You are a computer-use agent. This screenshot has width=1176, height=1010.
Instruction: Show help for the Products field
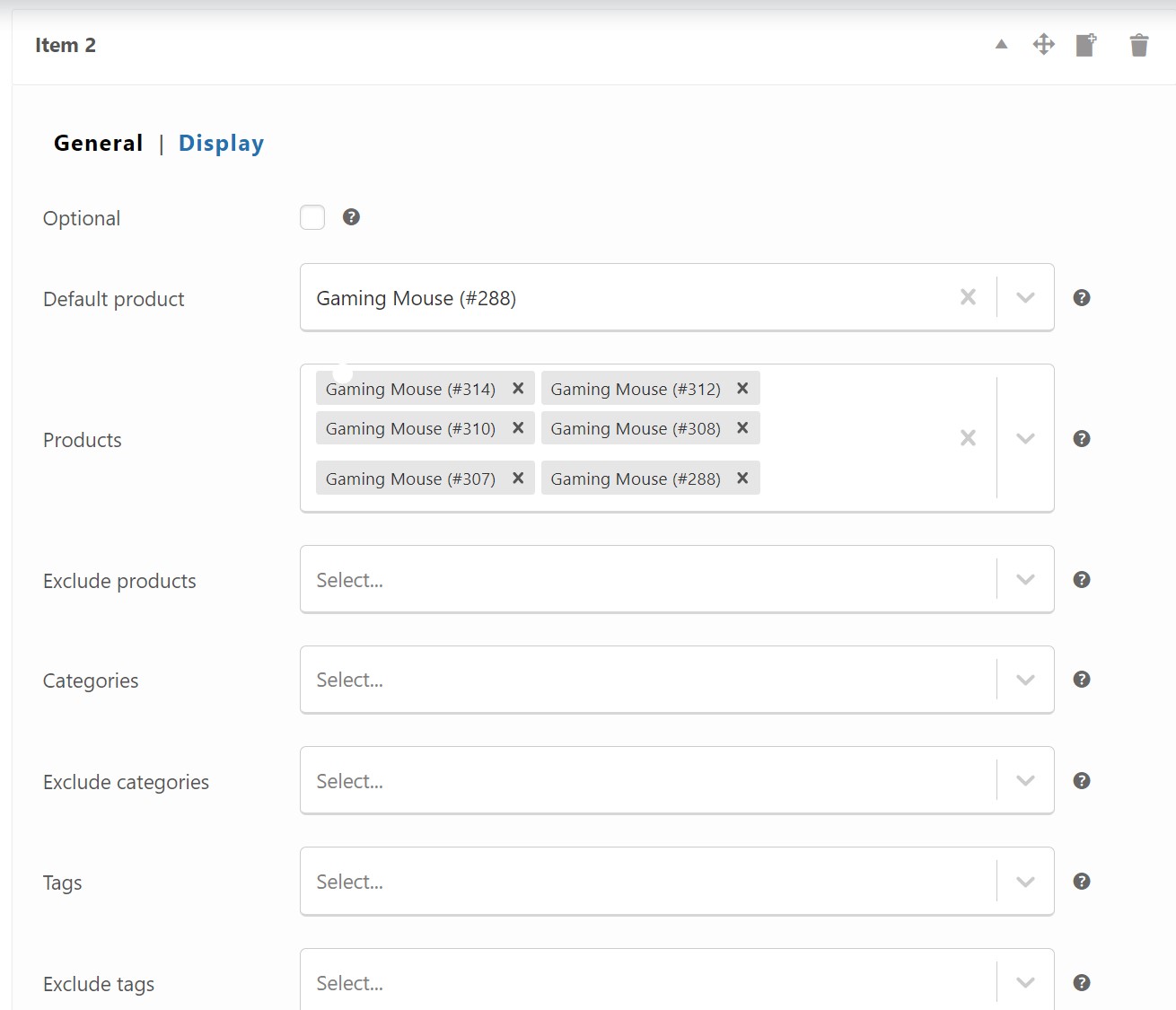1082,439
